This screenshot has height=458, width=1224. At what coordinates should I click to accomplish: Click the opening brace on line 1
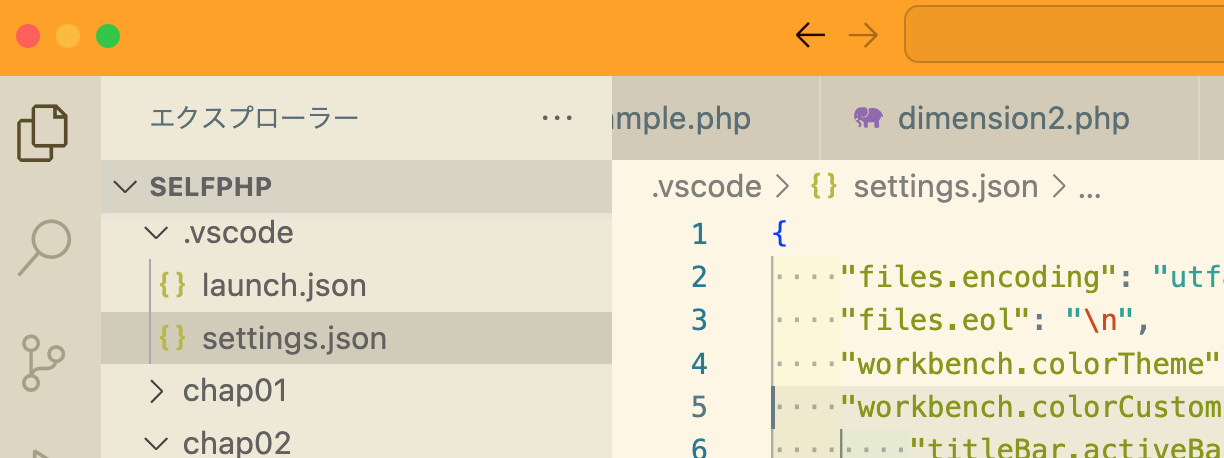click(780, 234)
